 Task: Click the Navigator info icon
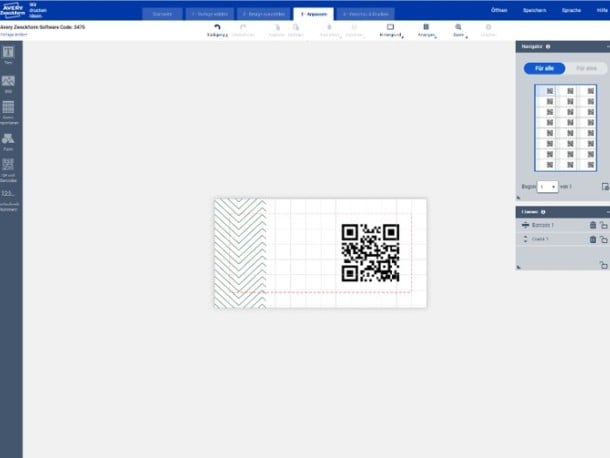548,46
